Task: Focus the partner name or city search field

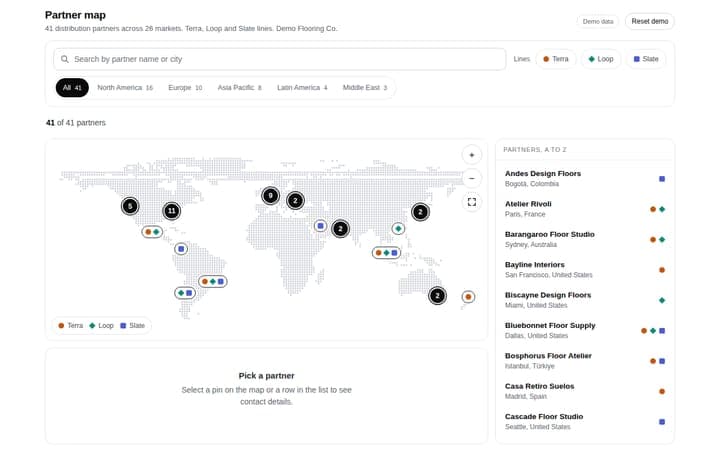Action: [x=280, y=59]
